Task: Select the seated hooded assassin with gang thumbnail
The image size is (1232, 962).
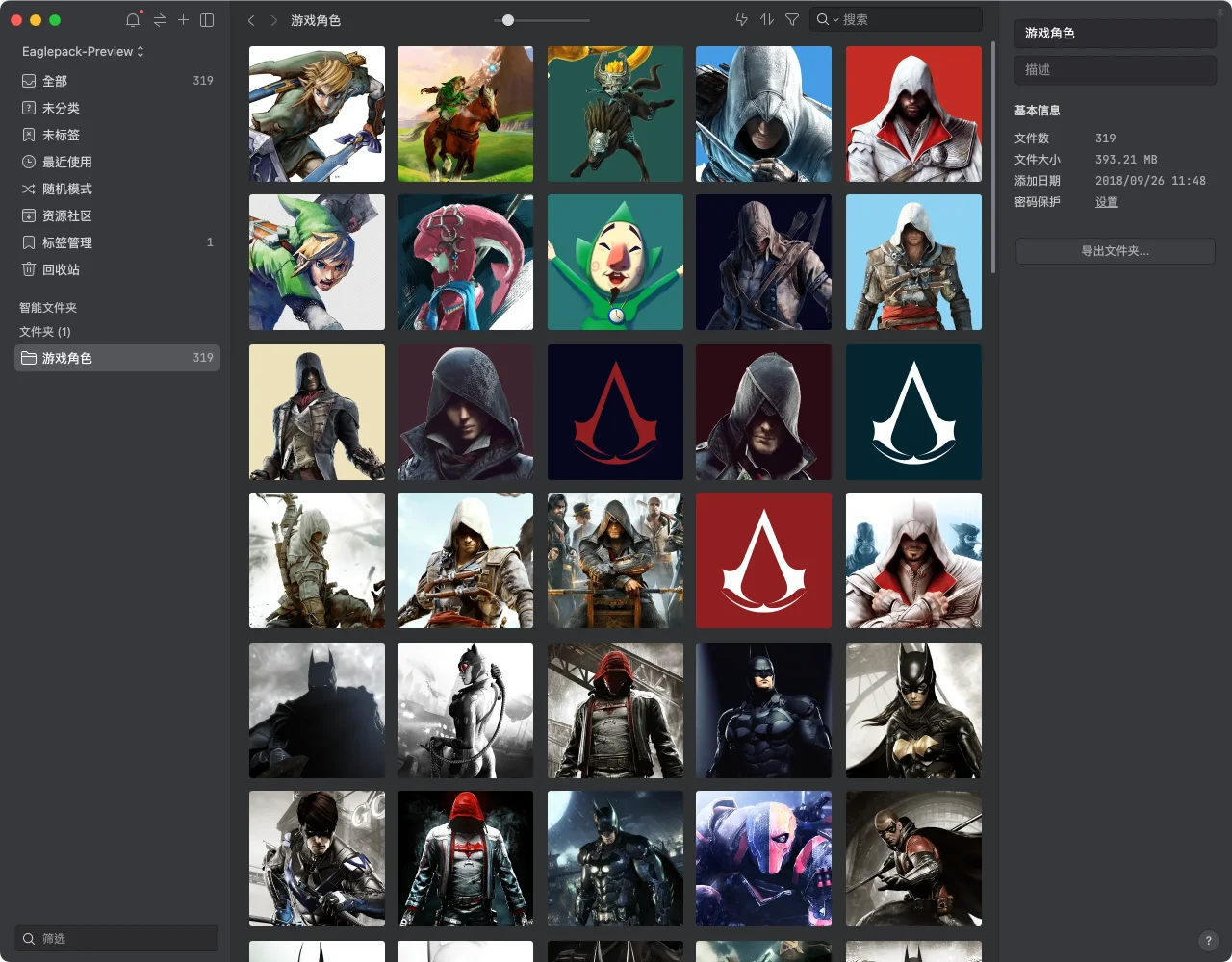Action: click(x=615, y=560)
